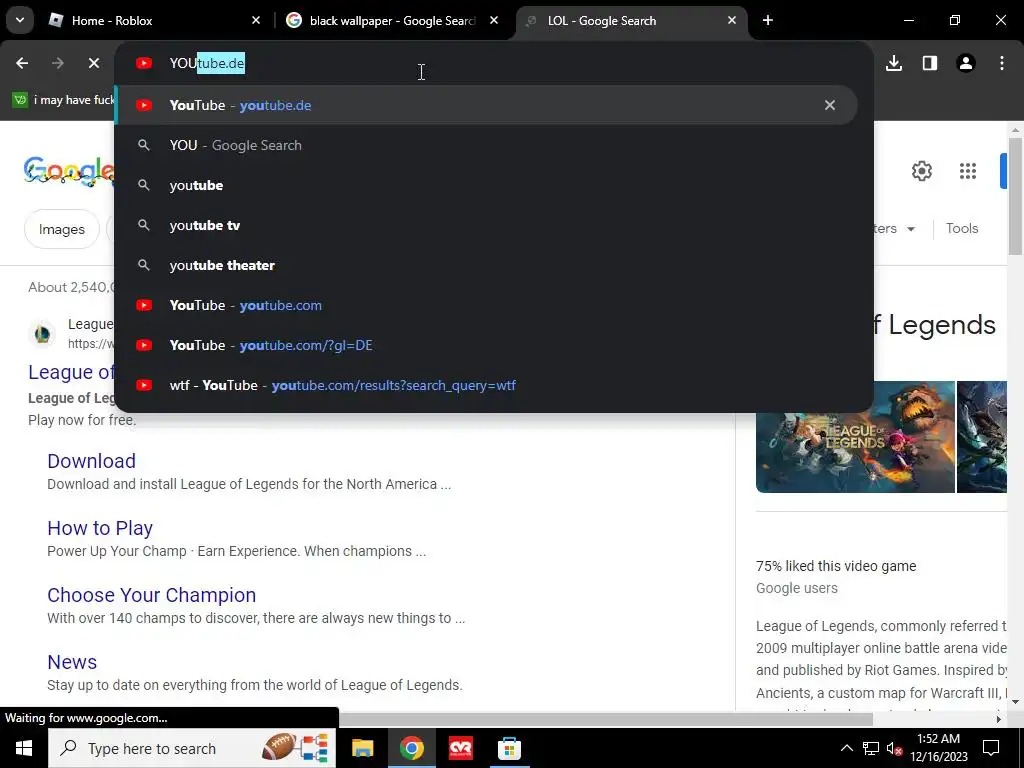Open the News sitelink
Viewport: 1024px width, 768px height.
point(72,662)
